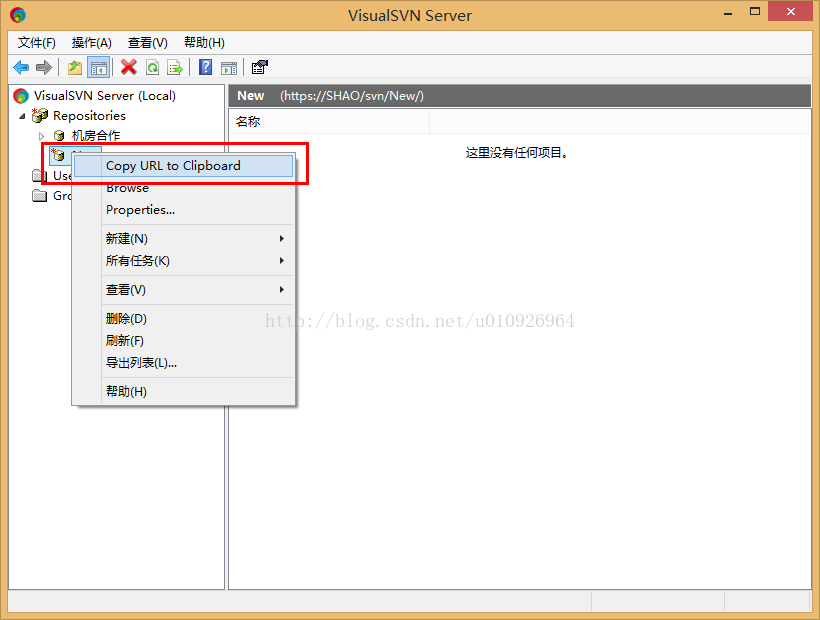820x620 pixels.
Task: Click the Groups folder icon
Action: click(40, 196)
